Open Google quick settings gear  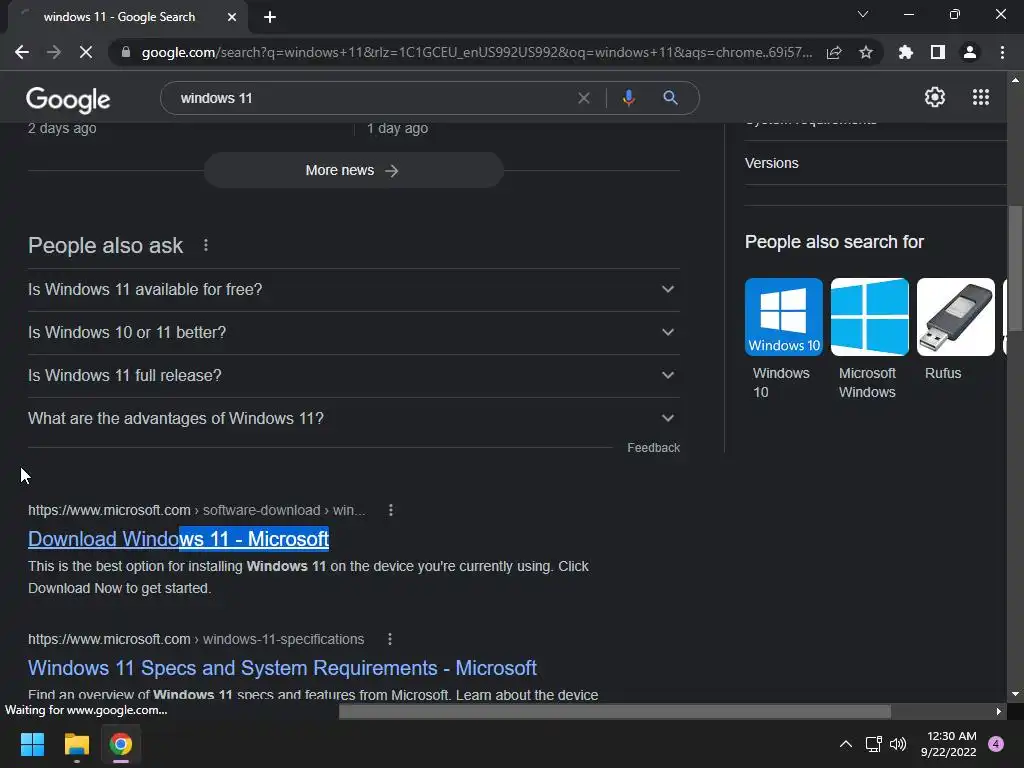[935, 97]
